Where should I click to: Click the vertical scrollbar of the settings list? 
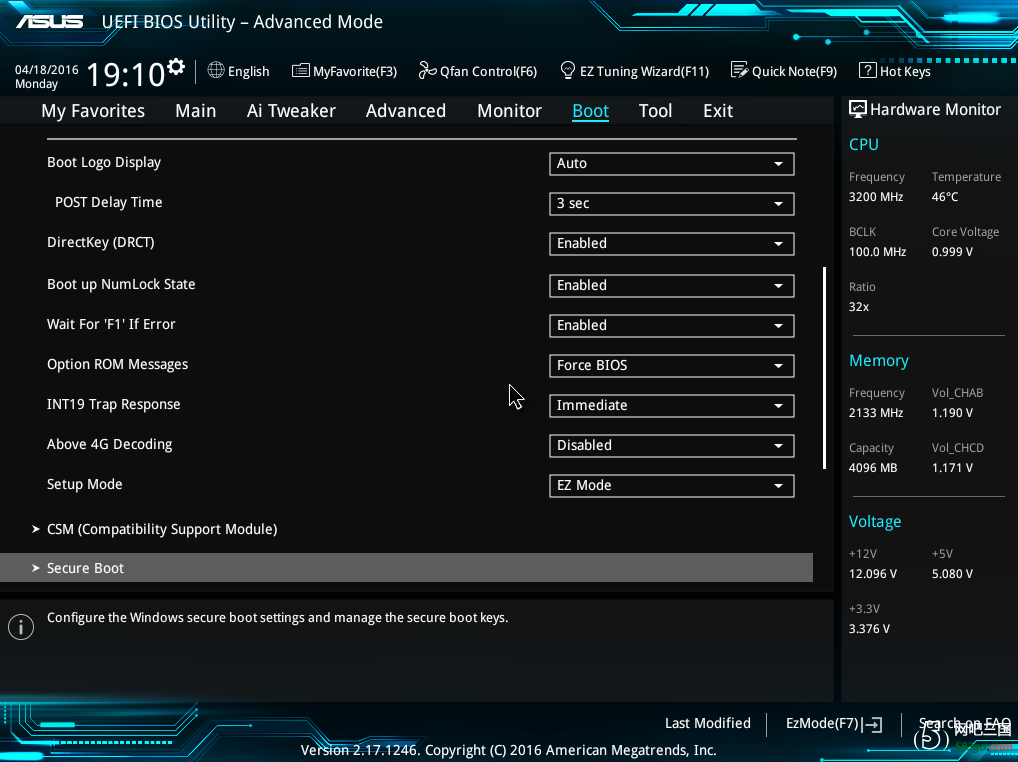click(825, 367)
